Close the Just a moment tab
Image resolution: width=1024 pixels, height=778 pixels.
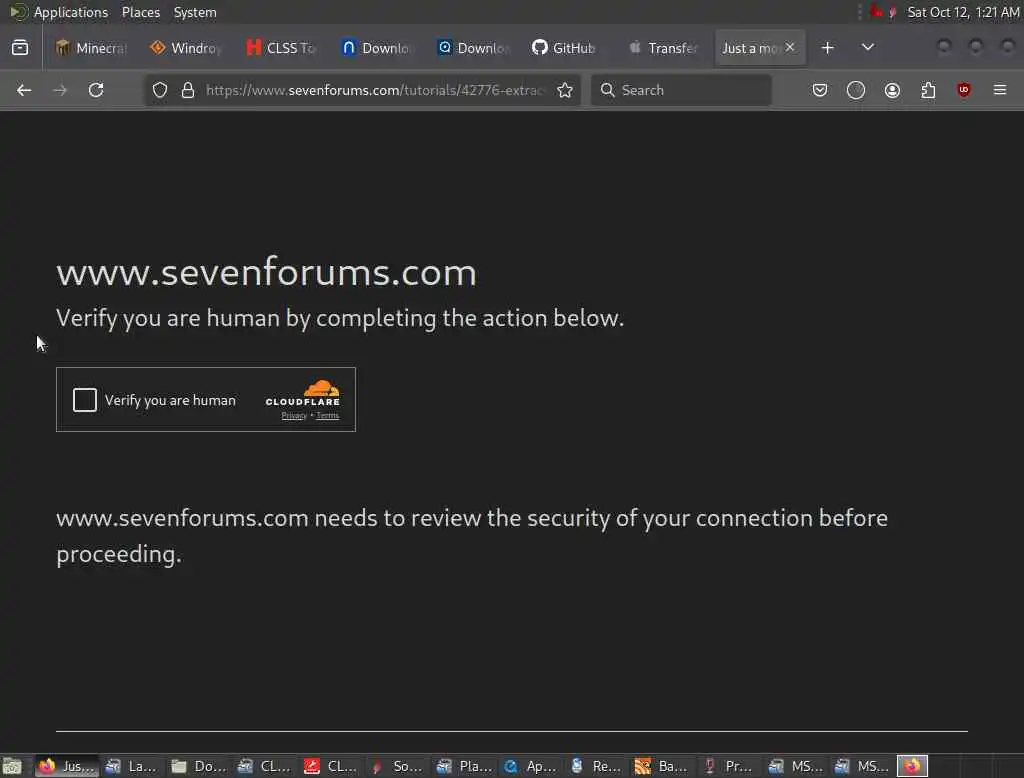click(790, 47)
